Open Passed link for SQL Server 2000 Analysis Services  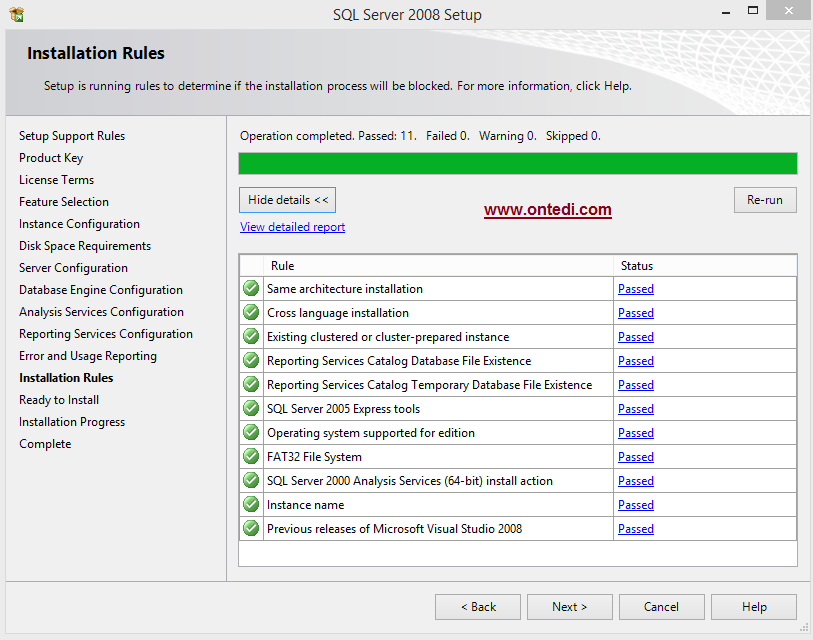point(636,481)
